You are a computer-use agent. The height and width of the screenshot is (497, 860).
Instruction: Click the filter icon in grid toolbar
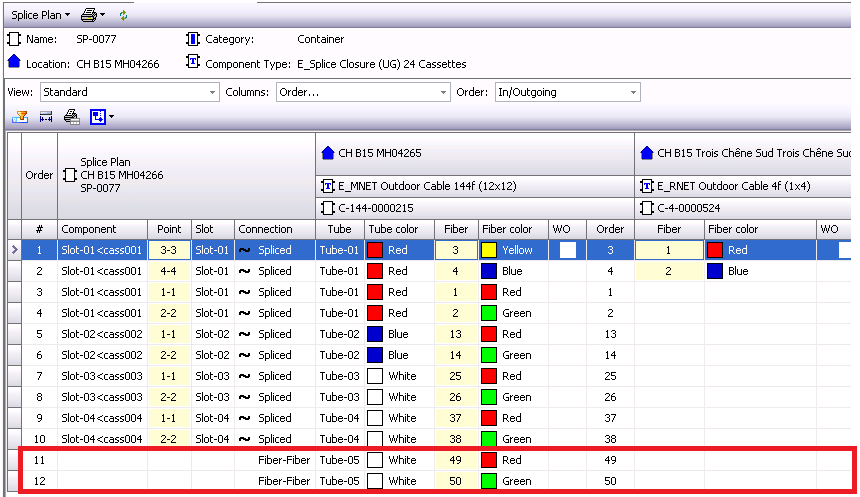tap(20, 117)
